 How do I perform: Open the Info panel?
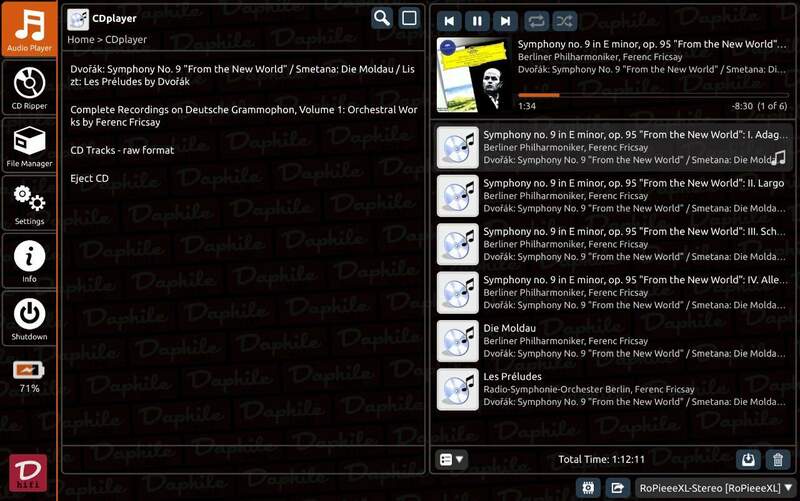click(x=29, y=261)
